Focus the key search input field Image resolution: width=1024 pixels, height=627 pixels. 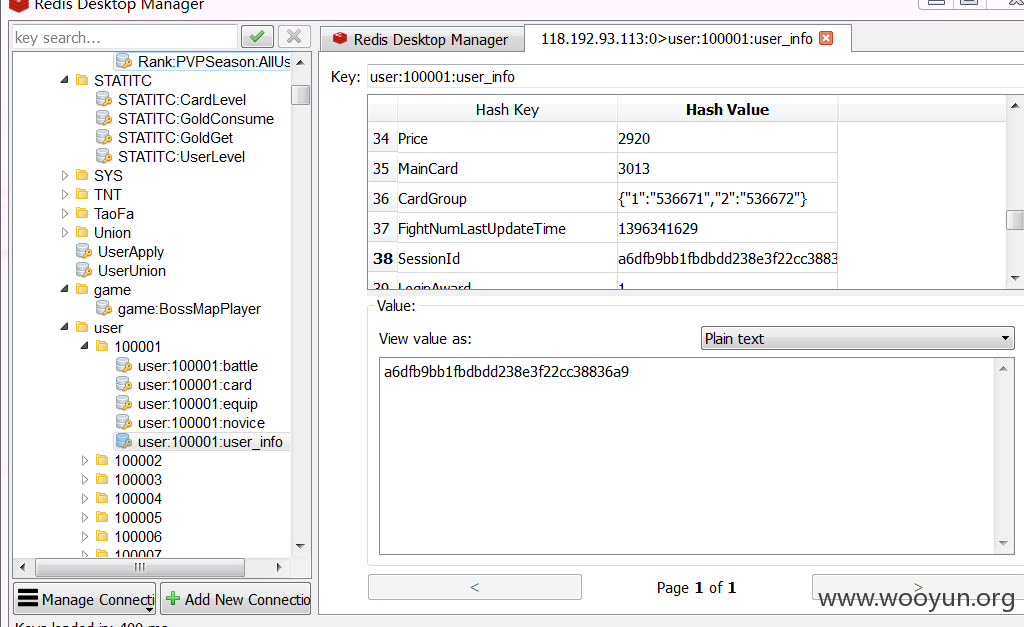click(124, 37)
